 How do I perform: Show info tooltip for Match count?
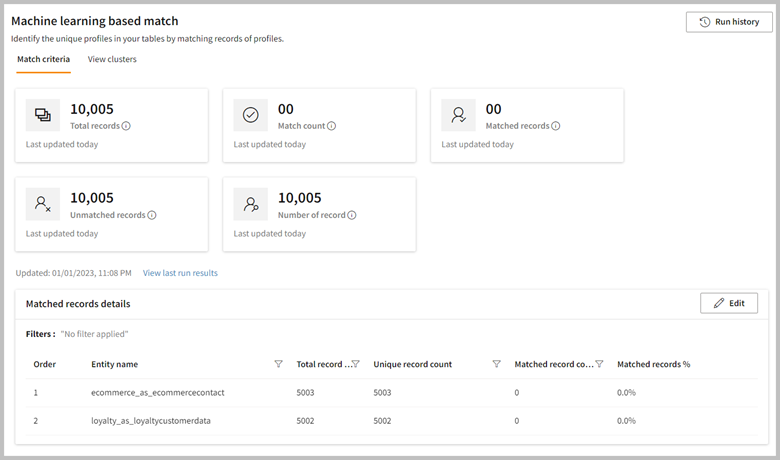(x=331, y=126)
